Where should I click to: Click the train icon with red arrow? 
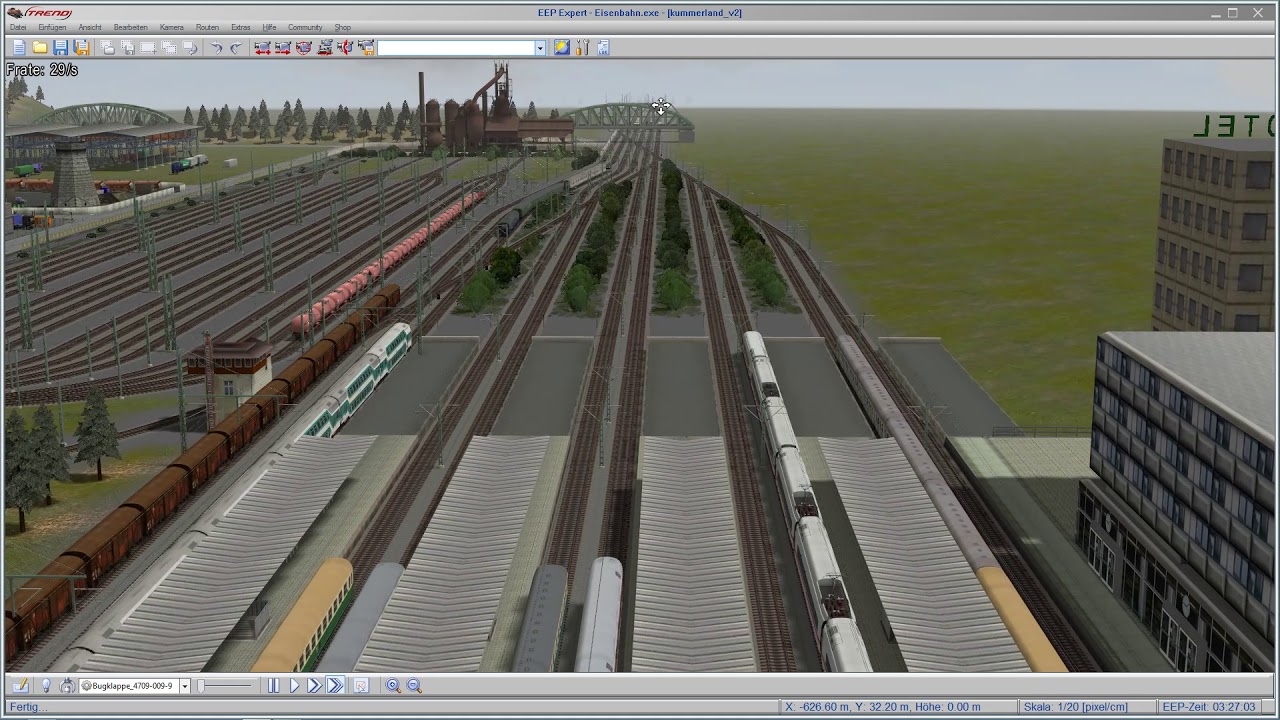click(x=346, y=48)
